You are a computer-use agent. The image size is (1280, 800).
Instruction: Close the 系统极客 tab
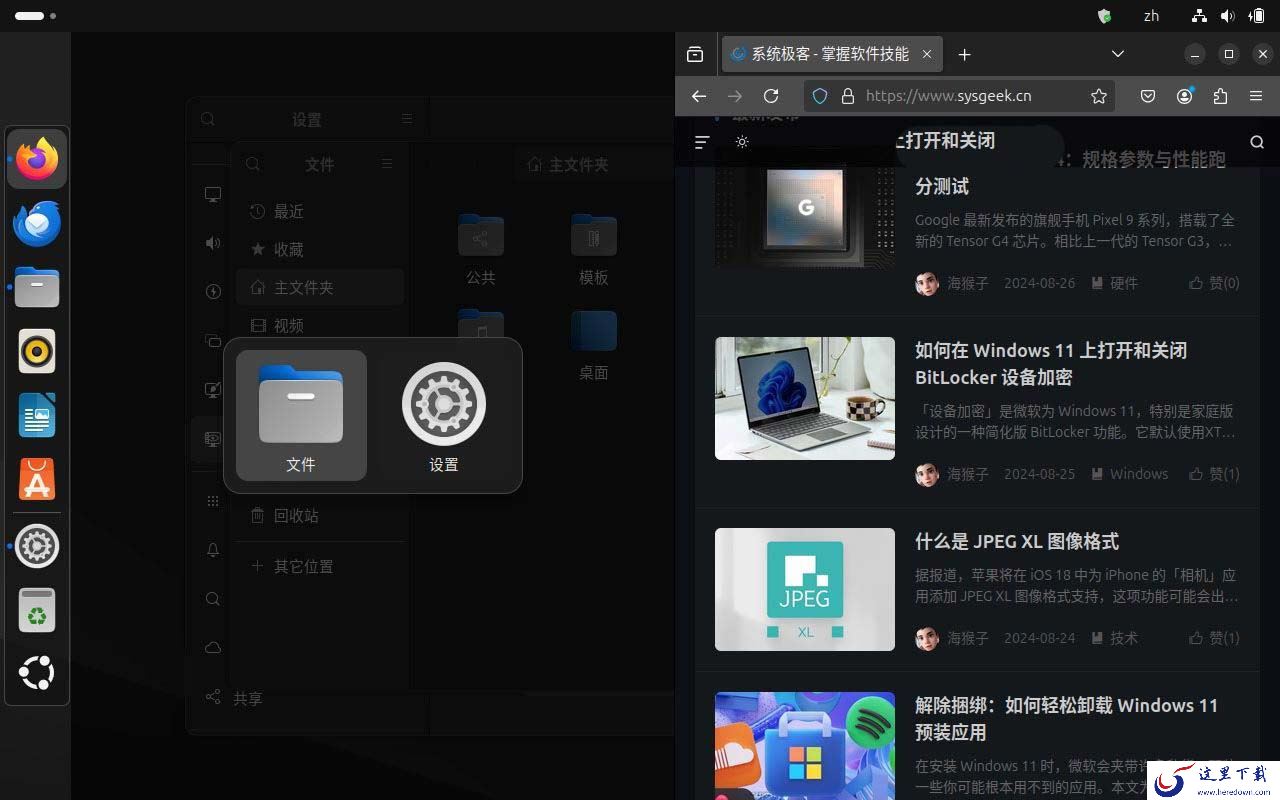(x=927, y=55)
